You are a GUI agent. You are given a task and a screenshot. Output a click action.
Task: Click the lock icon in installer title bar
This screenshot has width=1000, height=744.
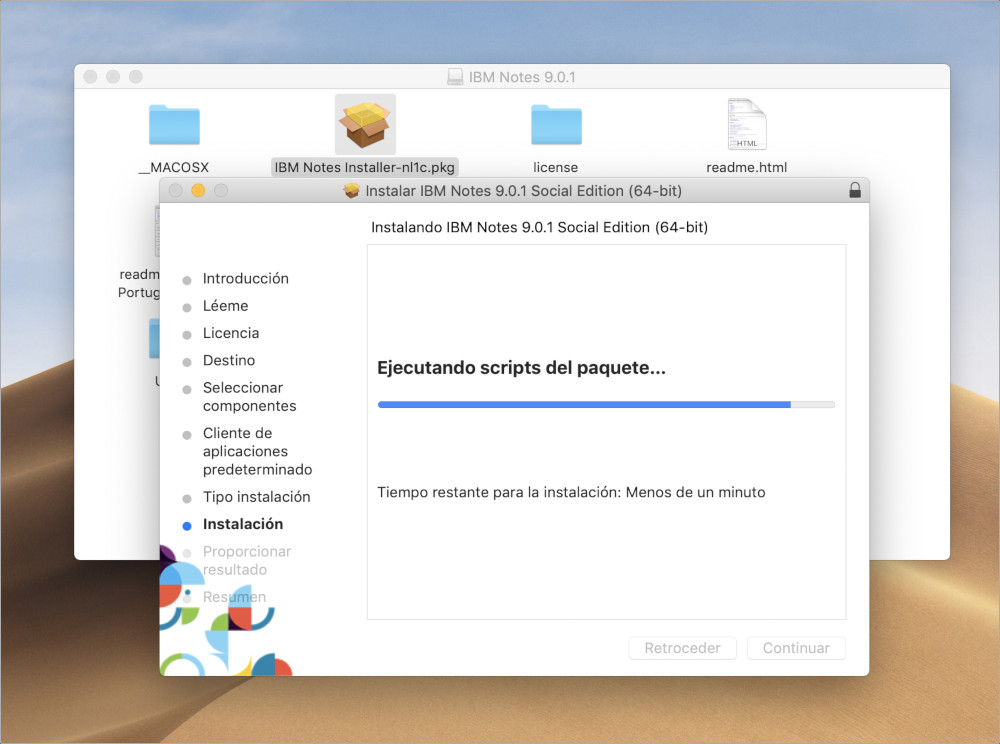pos(855,190)
